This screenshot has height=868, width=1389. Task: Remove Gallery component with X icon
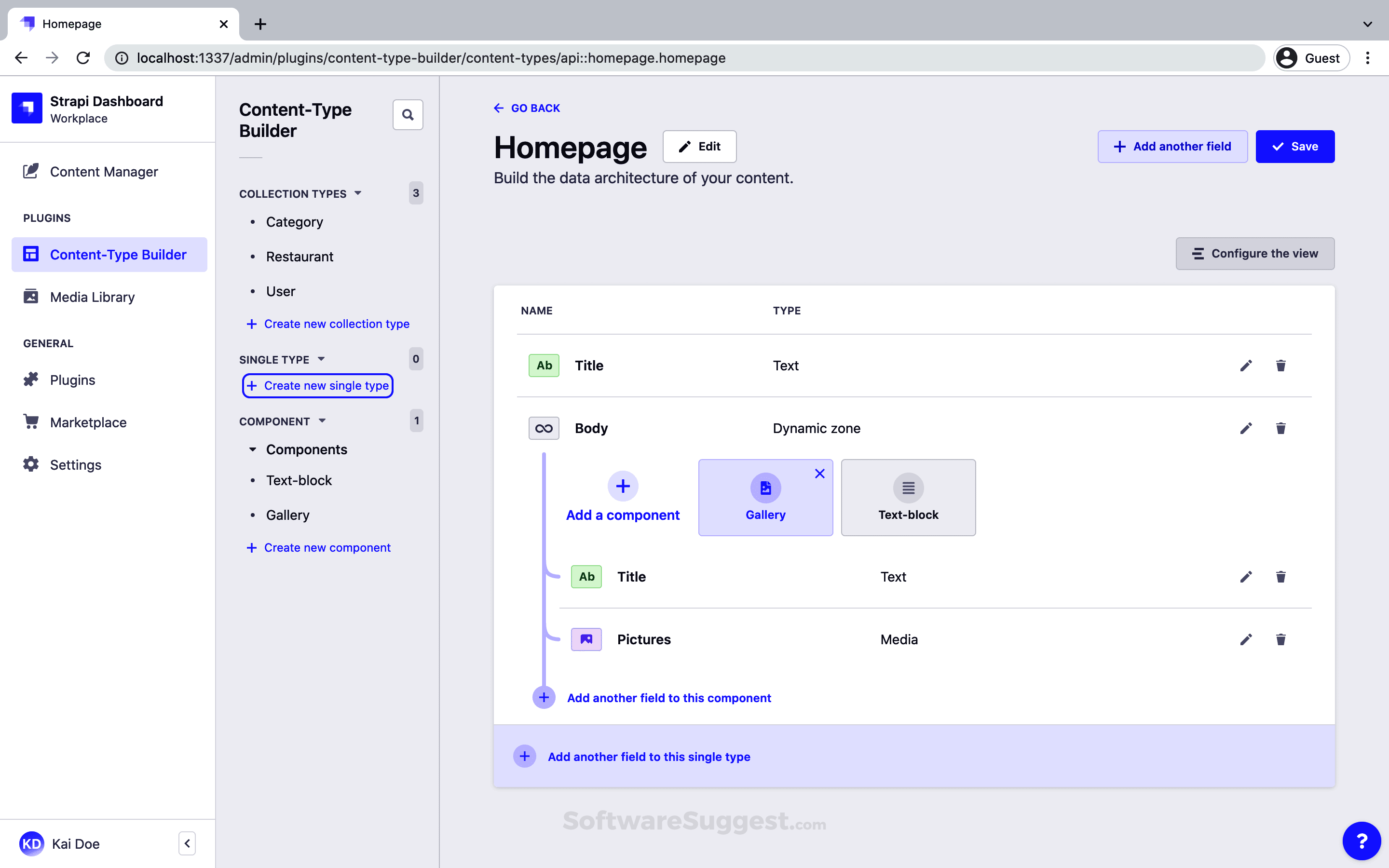click(x=819, y=474)
